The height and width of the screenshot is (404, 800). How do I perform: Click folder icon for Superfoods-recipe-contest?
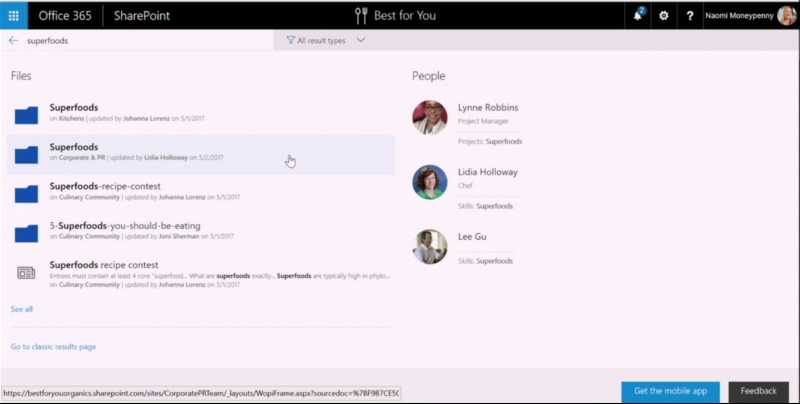(26, 194)
